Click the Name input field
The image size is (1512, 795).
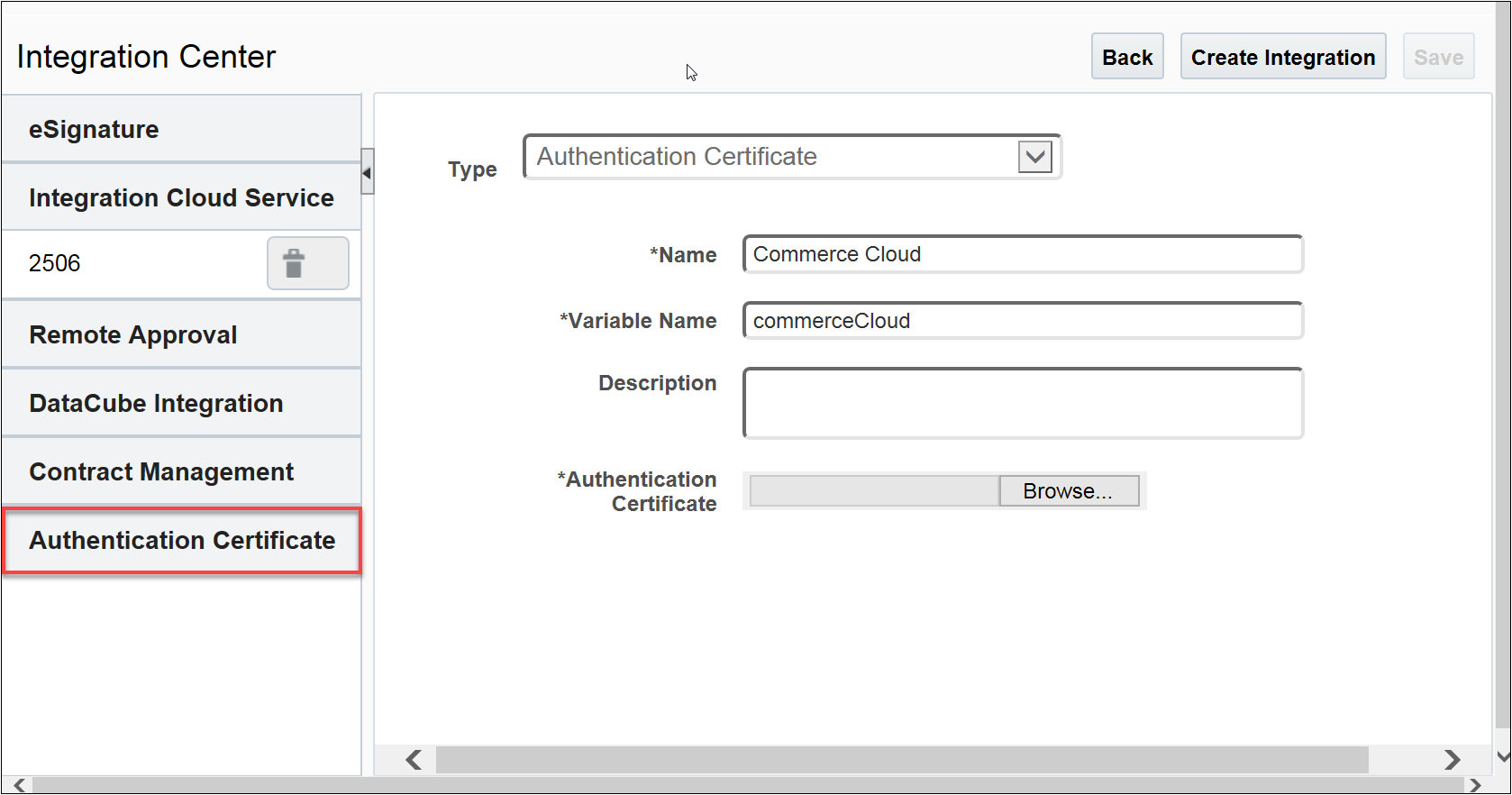coord(1023,254)
